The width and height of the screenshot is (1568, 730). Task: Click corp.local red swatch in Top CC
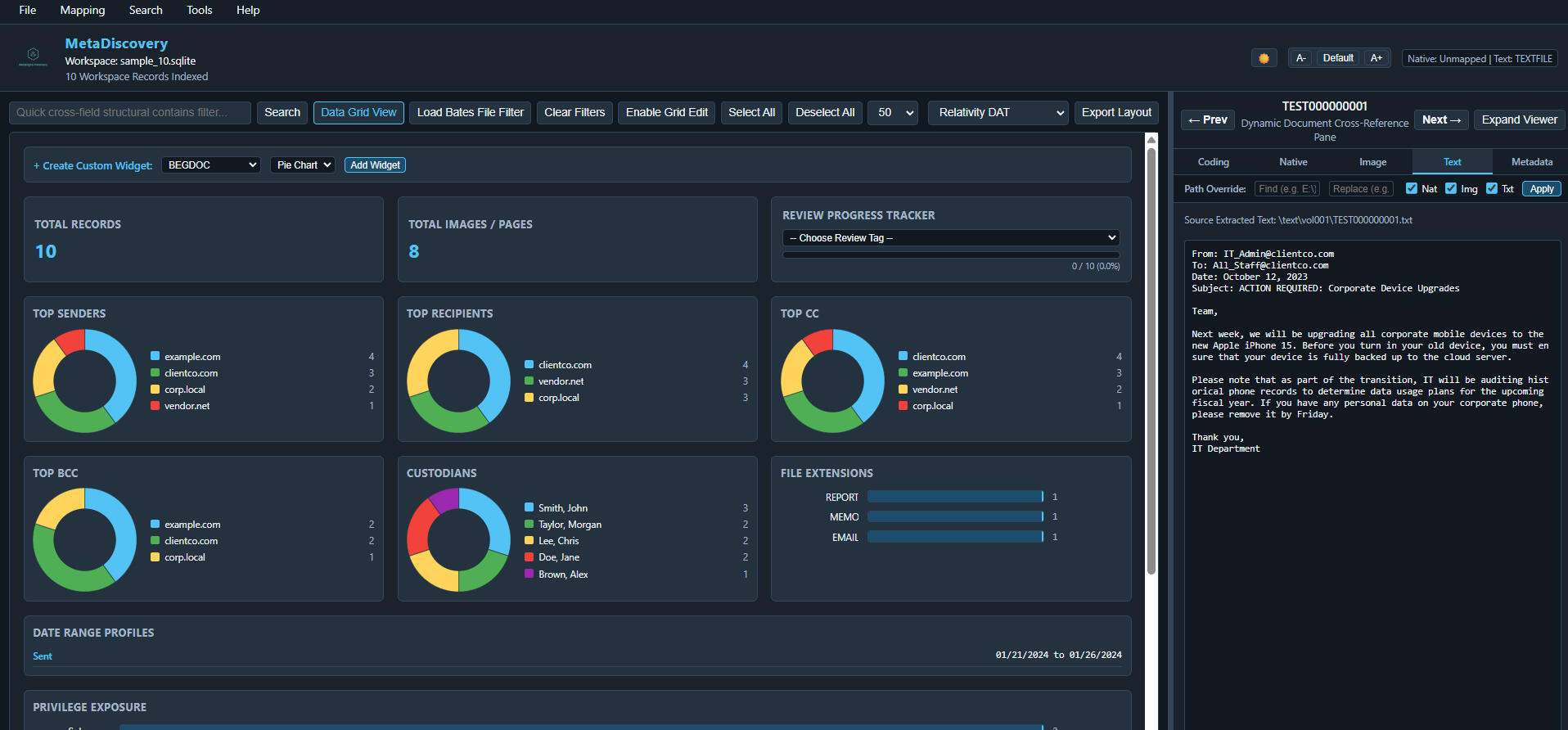903,405
